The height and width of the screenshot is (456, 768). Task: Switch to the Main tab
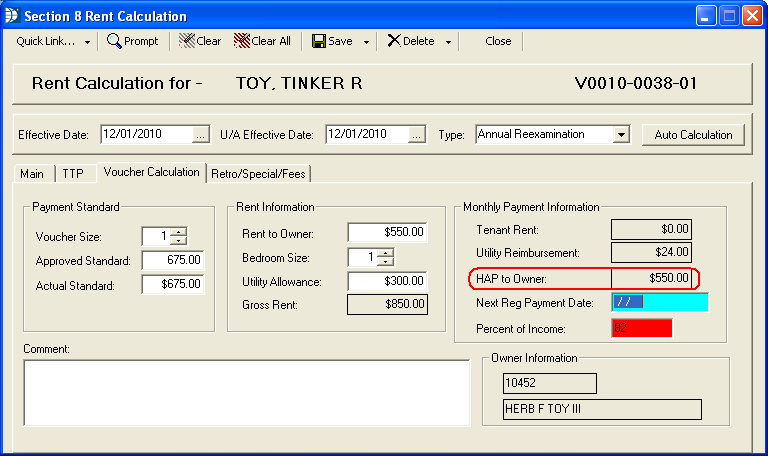click(x=32, y=174)
